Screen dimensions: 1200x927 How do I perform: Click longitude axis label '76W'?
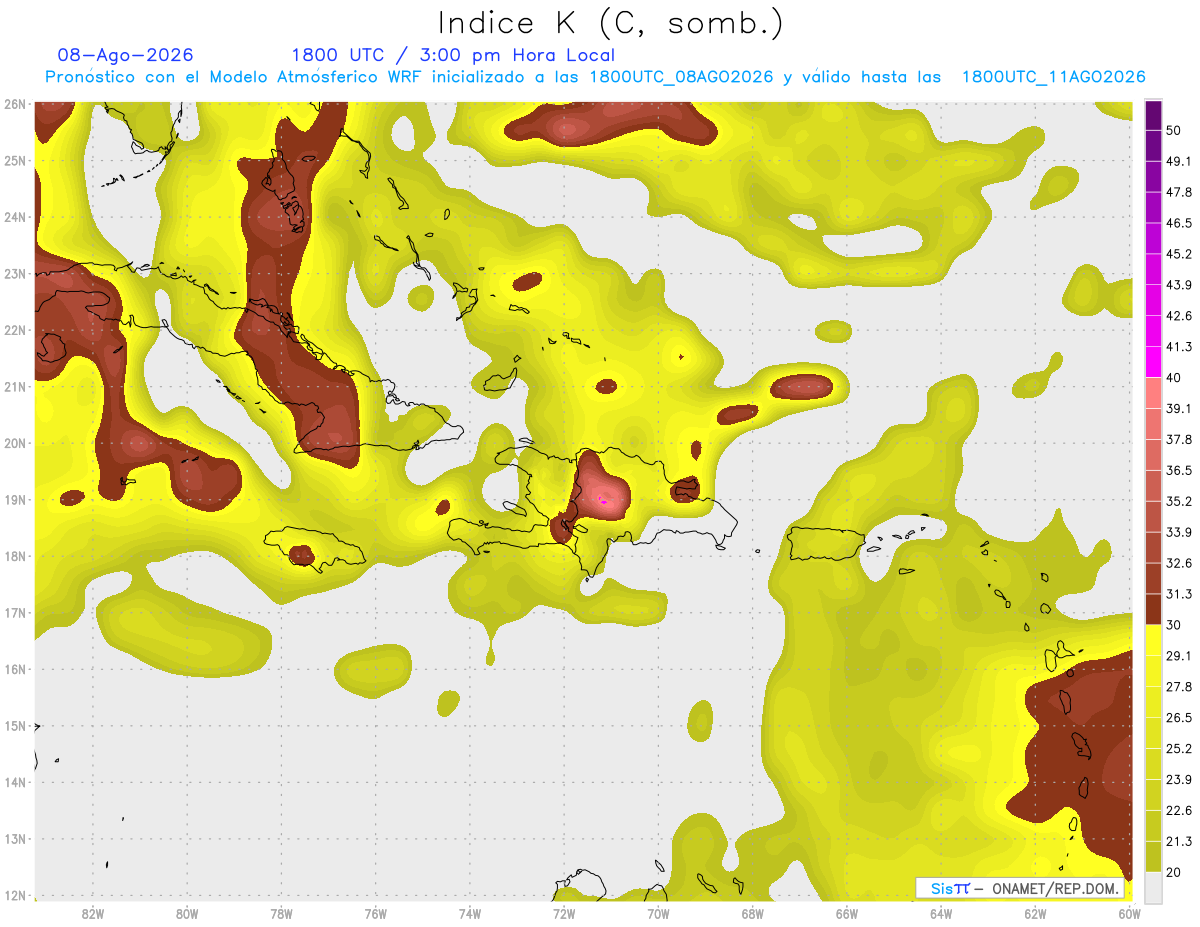376,914
